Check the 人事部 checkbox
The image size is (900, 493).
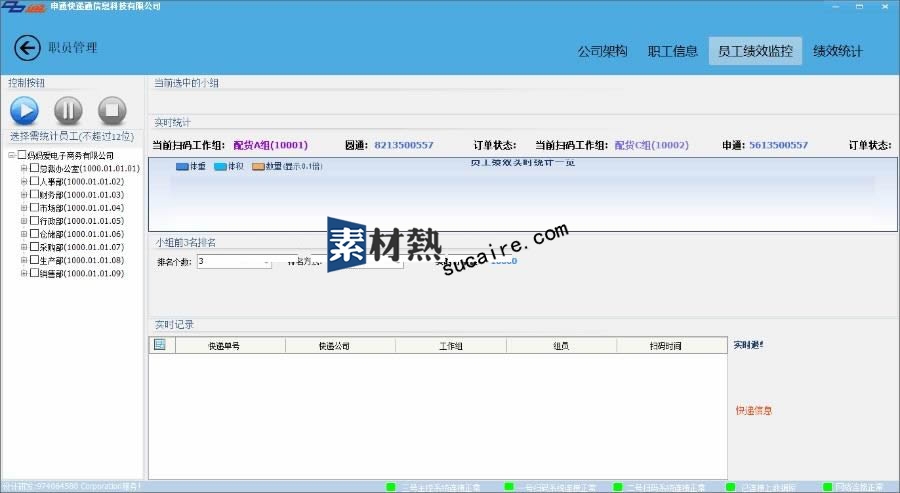35,182
